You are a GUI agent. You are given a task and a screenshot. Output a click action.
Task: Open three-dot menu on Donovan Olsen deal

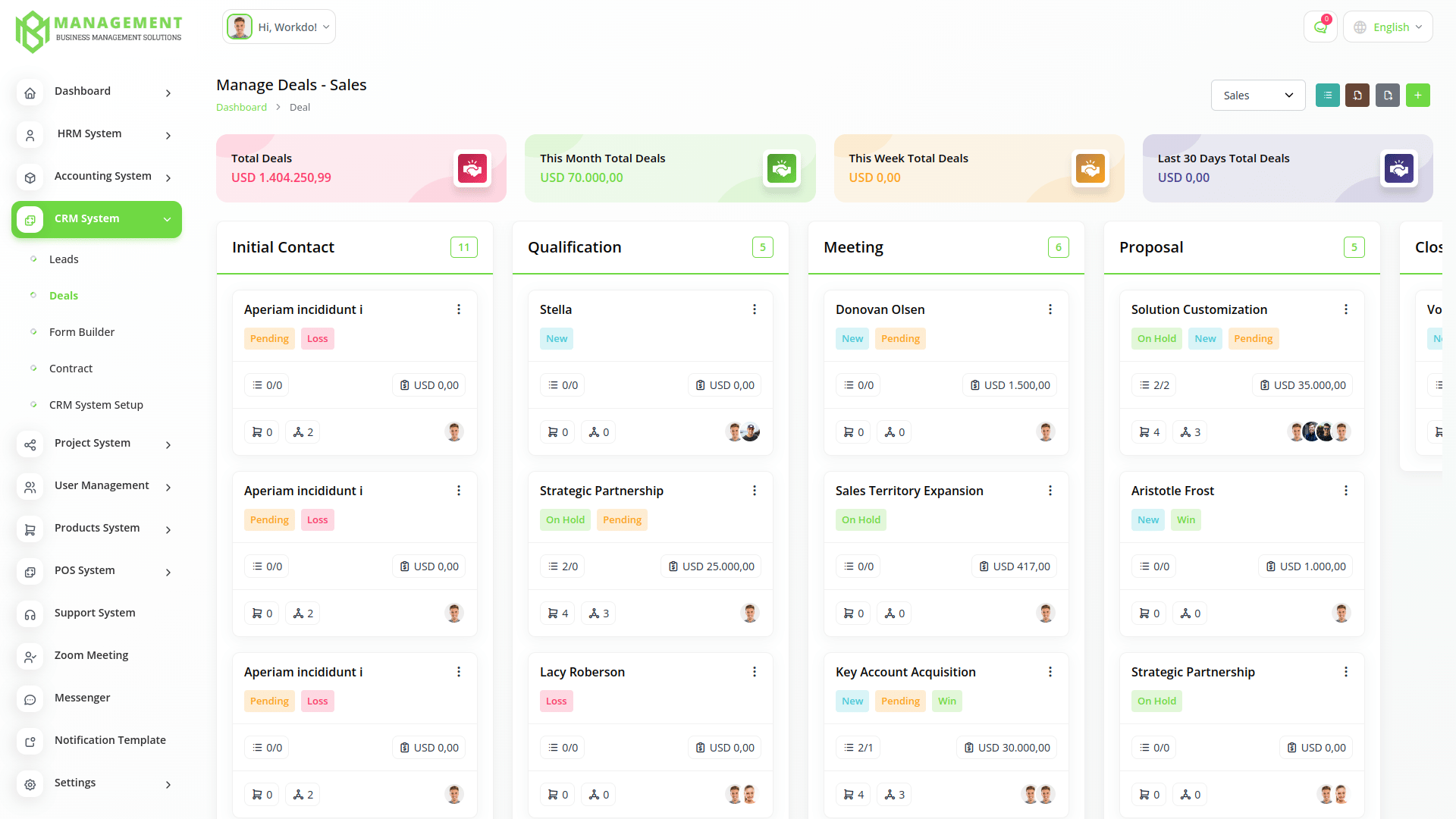click(x=1050, y=309)
